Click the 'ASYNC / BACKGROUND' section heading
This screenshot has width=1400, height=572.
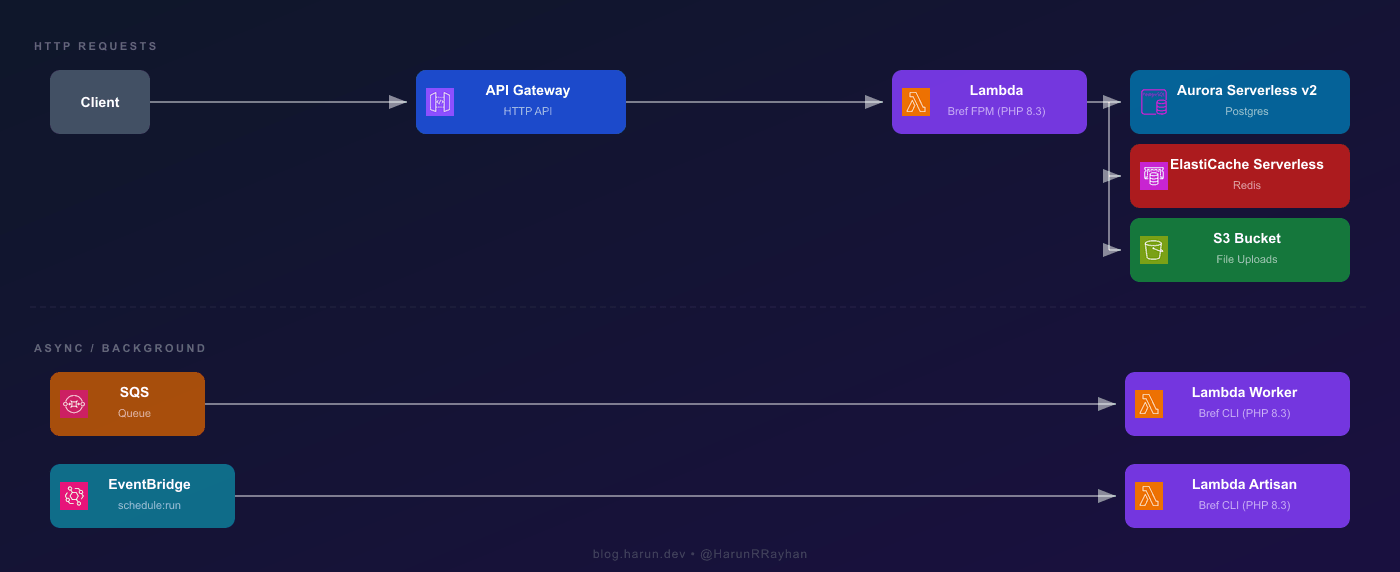pos(120,348)
